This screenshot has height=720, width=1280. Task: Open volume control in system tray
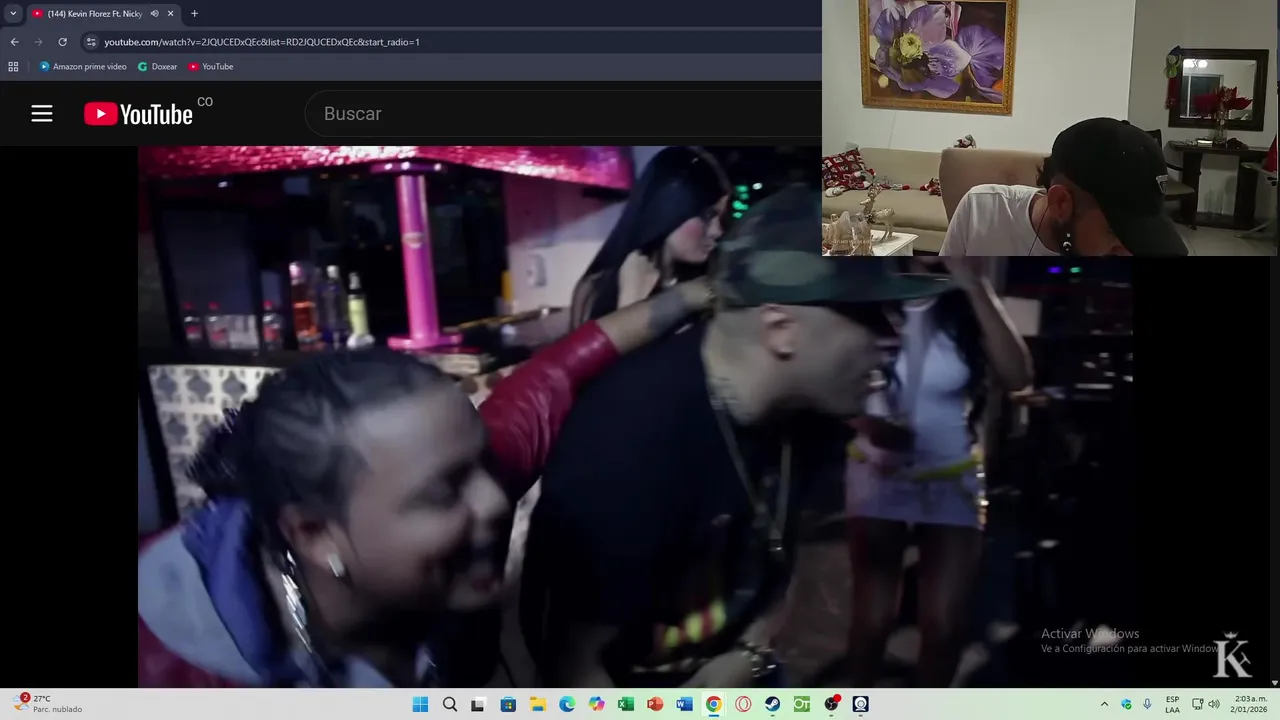click(x=1214, y=704)
